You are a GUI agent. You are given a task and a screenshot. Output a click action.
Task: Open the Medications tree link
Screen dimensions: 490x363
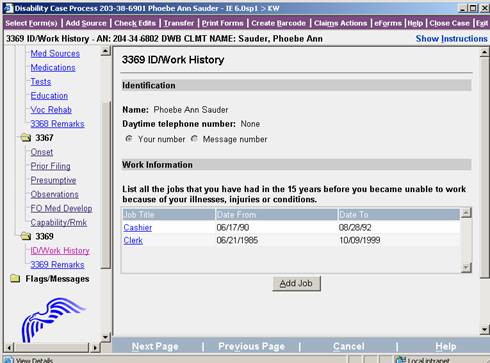pyautogui.click(x=53, y=67)
